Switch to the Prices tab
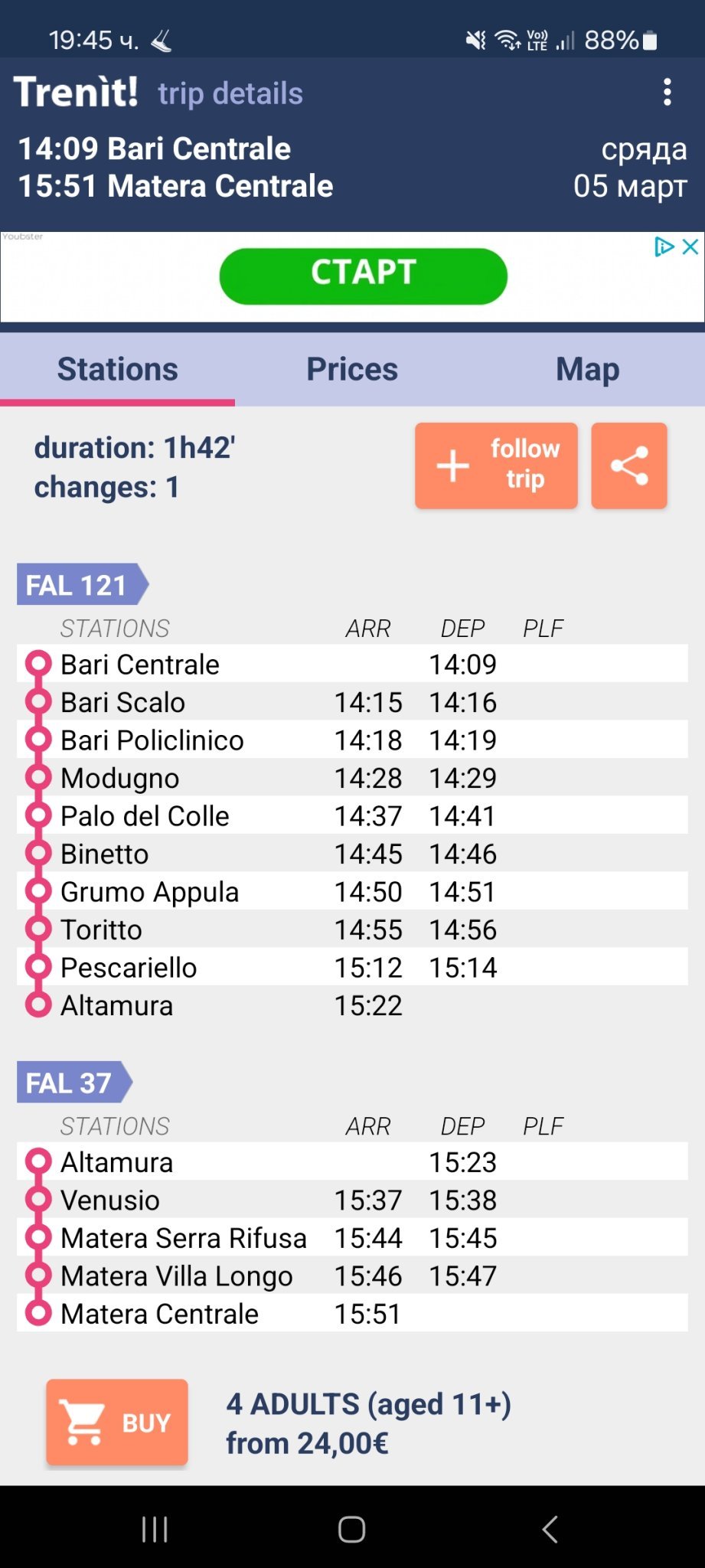The image size is (705, 1568). click(352, 369)
